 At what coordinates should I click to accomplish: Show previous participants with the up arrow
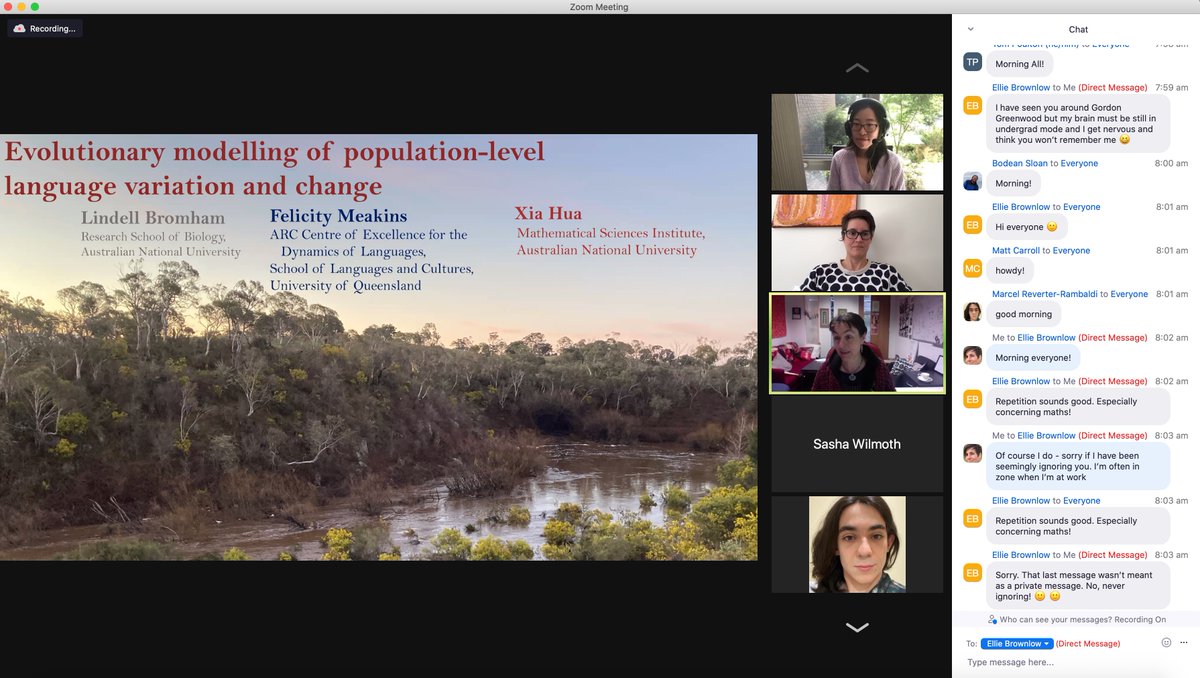click(x=857, y=68)
